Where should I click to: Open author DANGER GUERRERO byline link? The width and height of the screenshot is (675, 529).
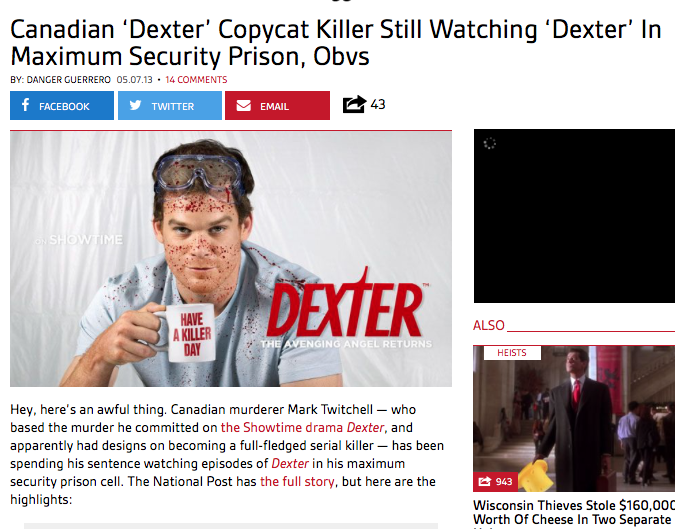point(68,80)
